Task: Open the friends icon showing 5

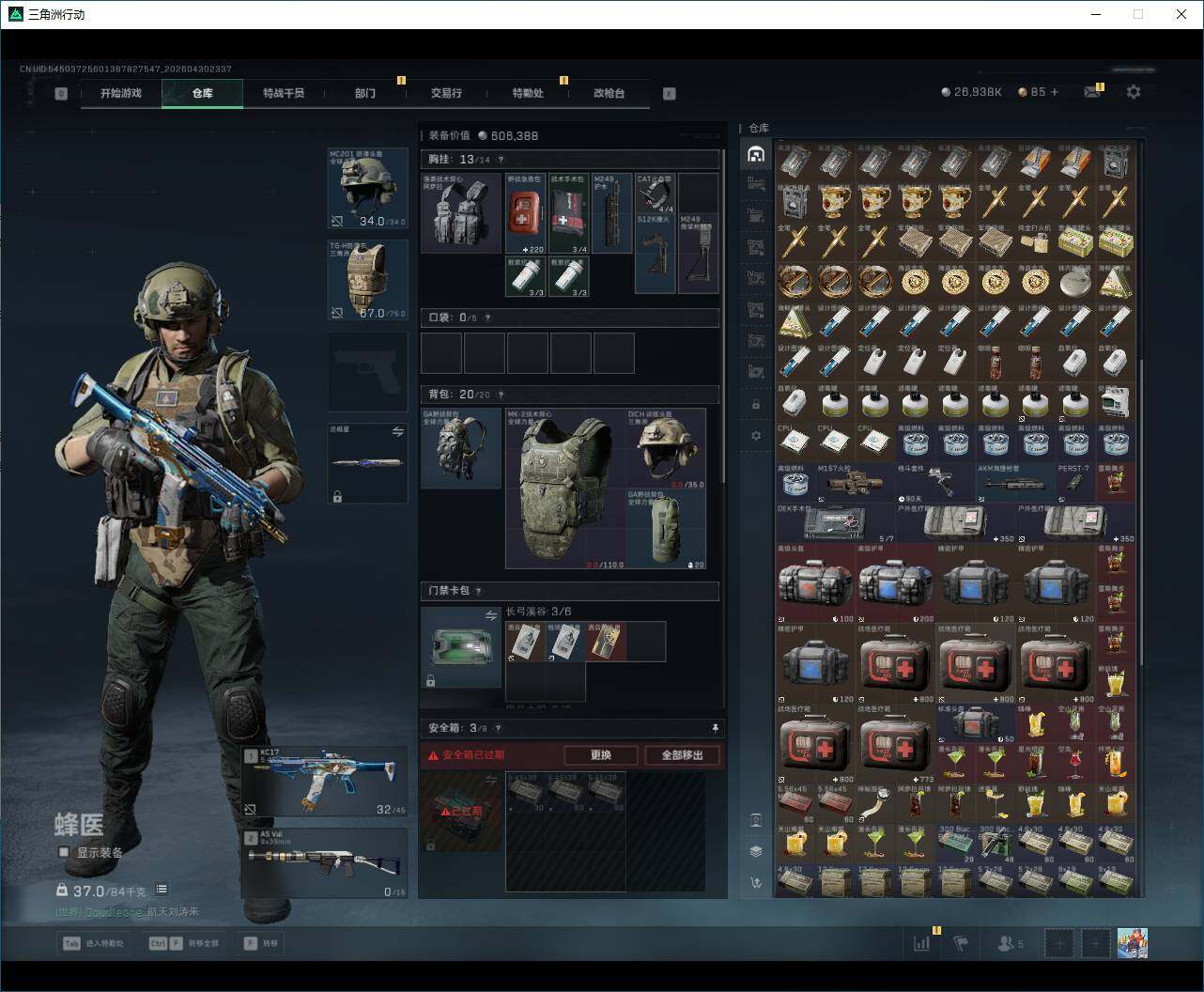Action: tap(1011, 943)
